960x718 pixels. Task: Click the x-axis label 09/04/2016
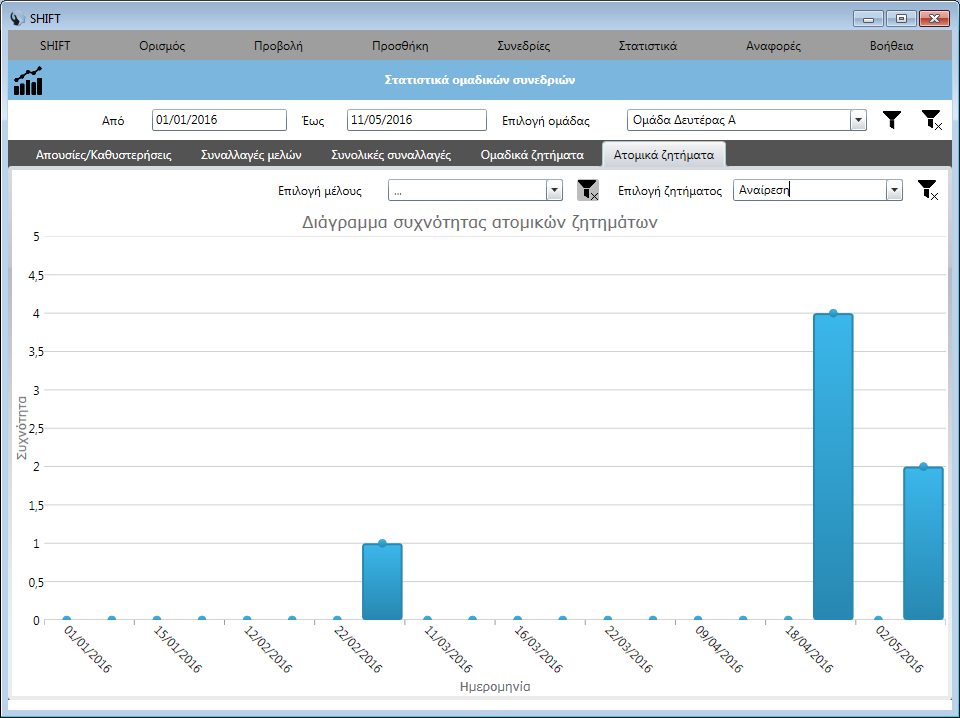click(719, 649)
